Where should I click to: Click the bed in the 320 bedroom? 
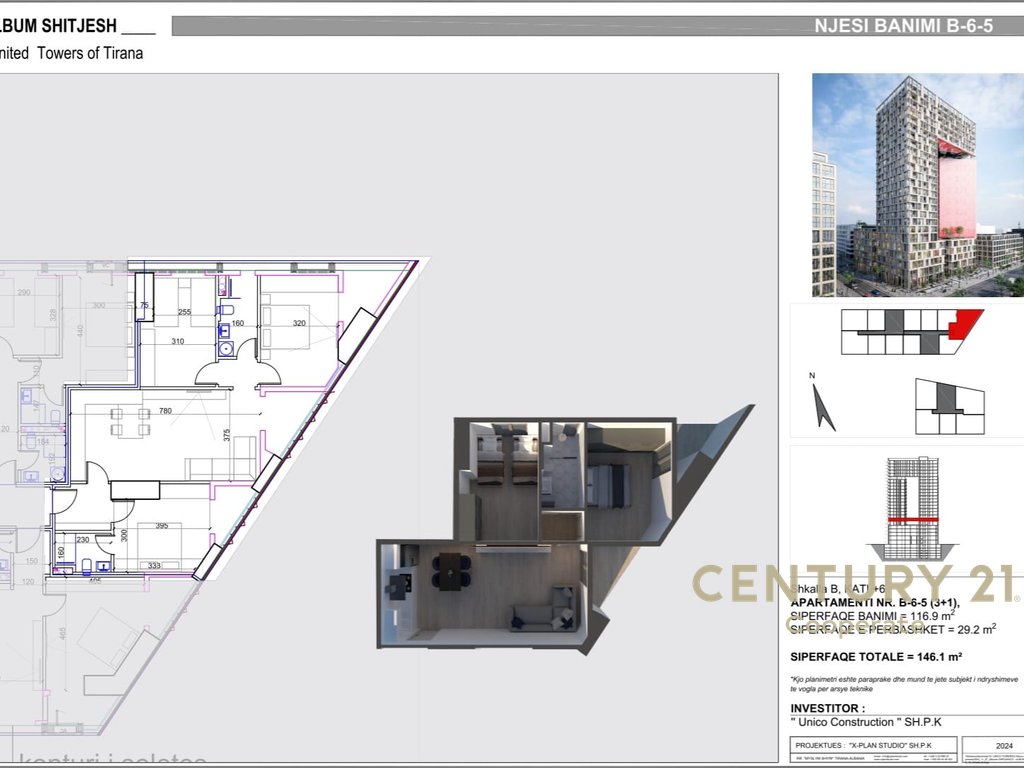point(285,327)
